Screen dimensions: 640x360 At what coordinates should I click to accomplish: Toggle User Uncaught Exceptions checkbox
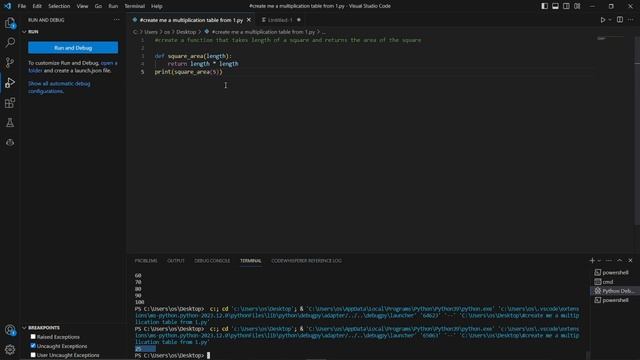pos(33,355)
